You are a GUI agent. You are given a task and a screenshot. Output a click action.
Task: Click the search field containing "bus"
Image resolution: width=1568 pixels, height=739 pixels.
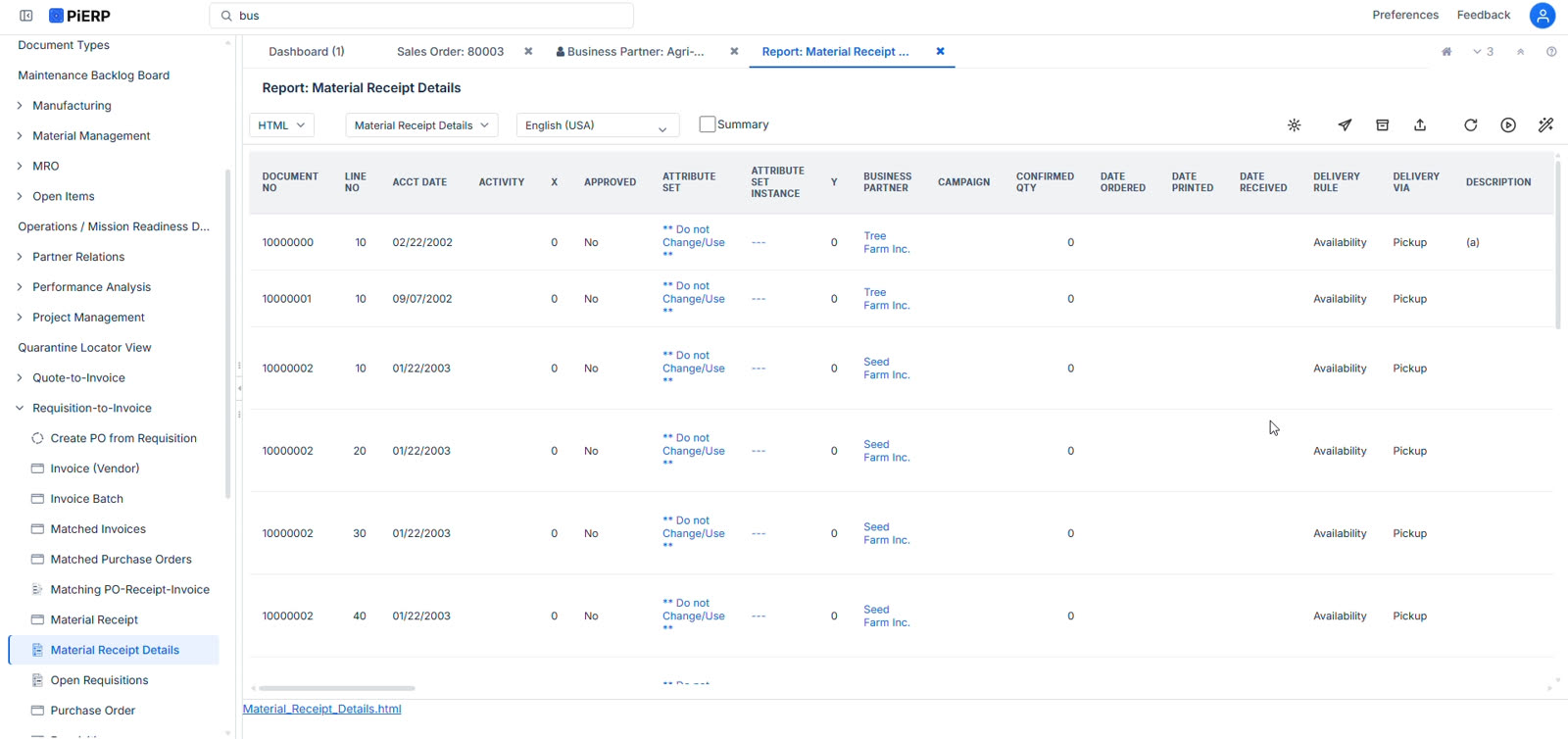(421, 16)
